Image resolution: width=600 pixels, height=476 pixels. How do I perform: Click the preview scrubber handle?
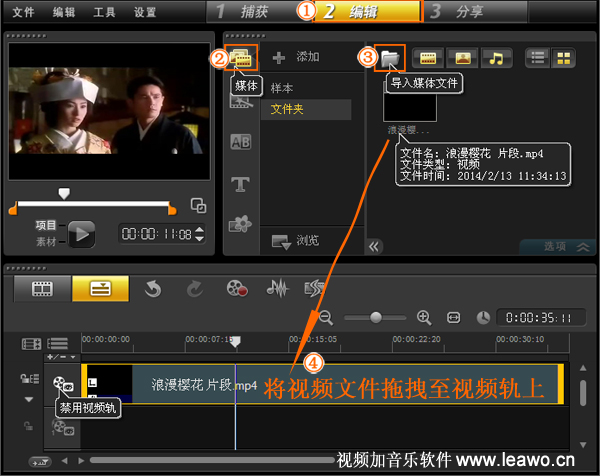(x=64, y=193)
